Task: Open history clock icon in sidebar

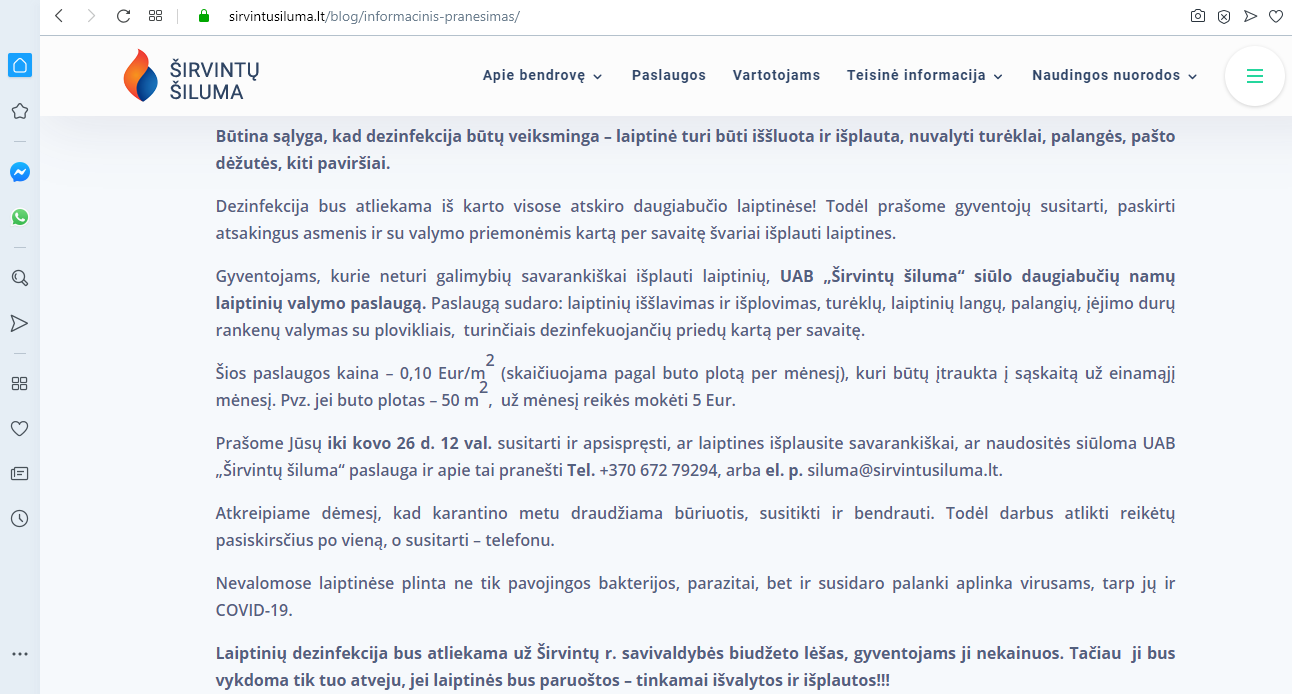Action: tap(19, 518)
